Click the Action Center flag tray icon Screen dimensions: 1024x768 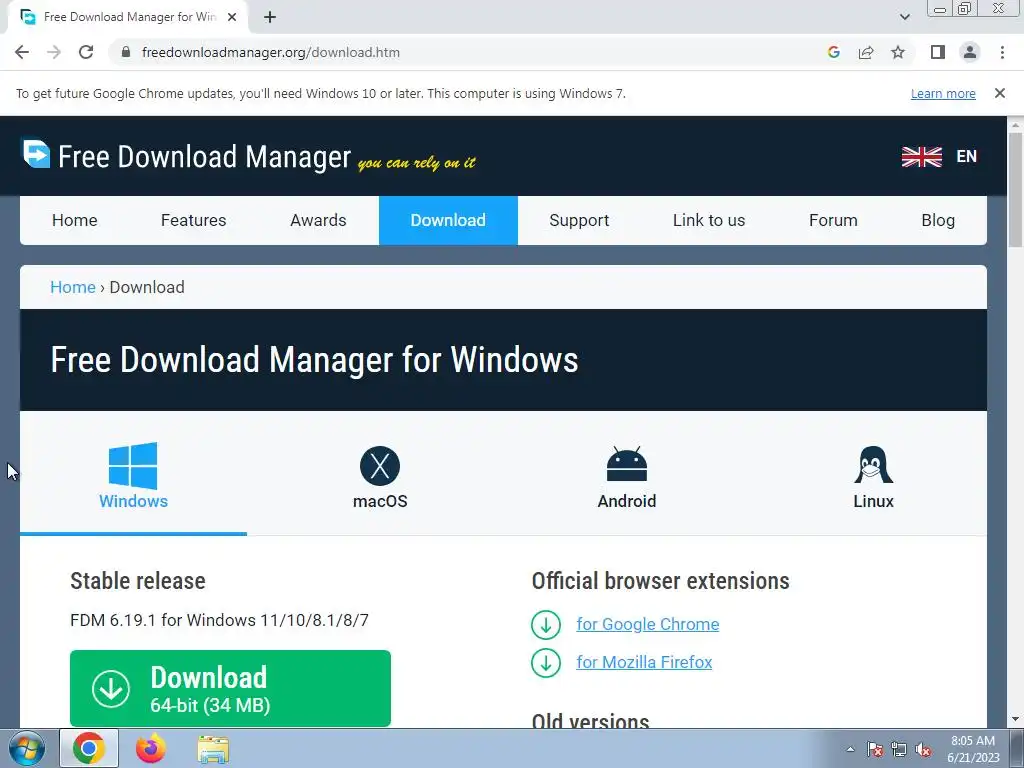point(875,750)
